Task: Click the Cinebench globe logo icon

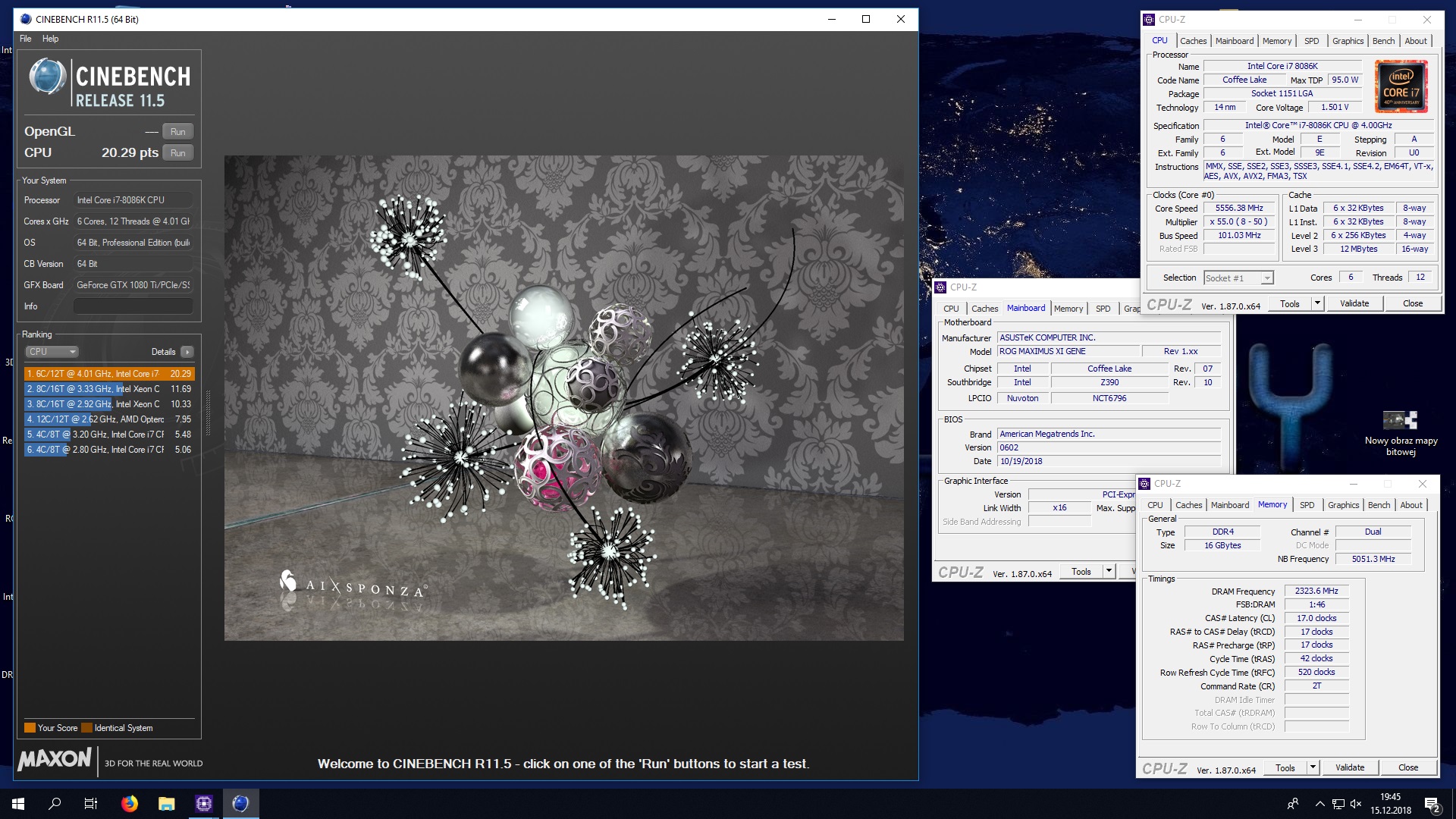Action: coord(47,77)
